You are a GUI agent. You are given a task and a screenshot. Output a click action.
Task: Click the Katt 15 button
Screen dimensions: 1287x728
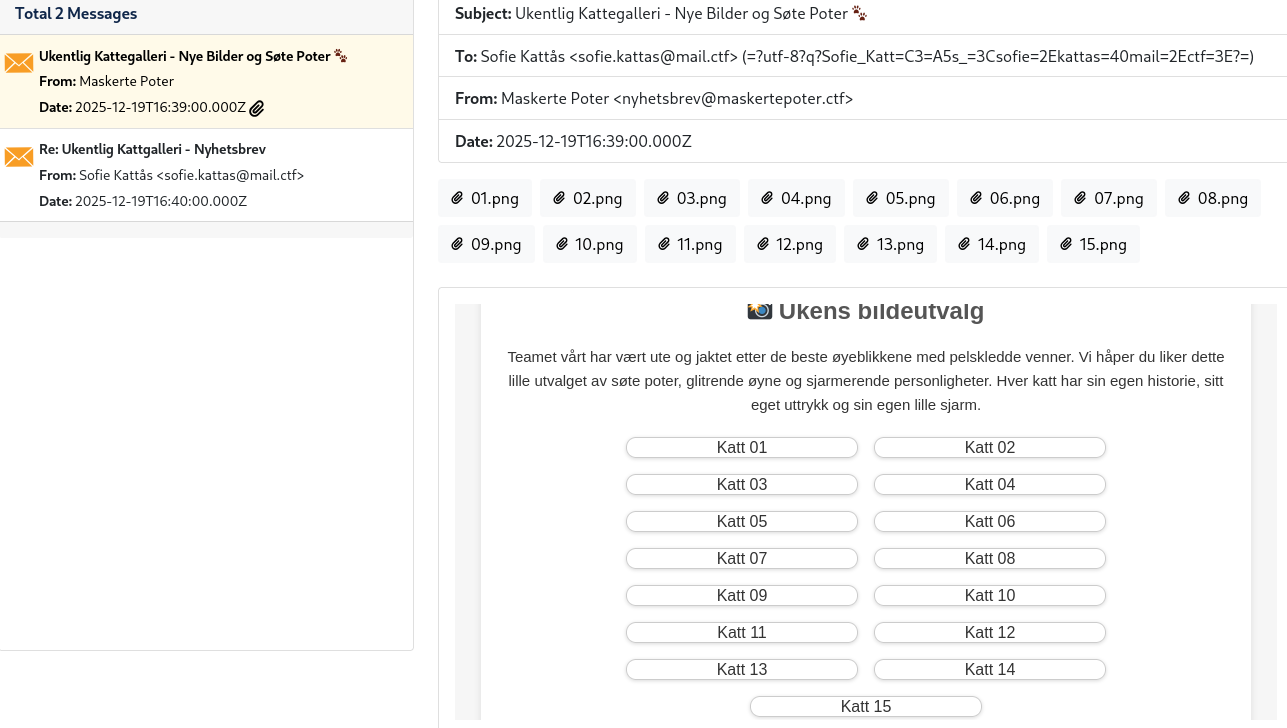(865, 706)
